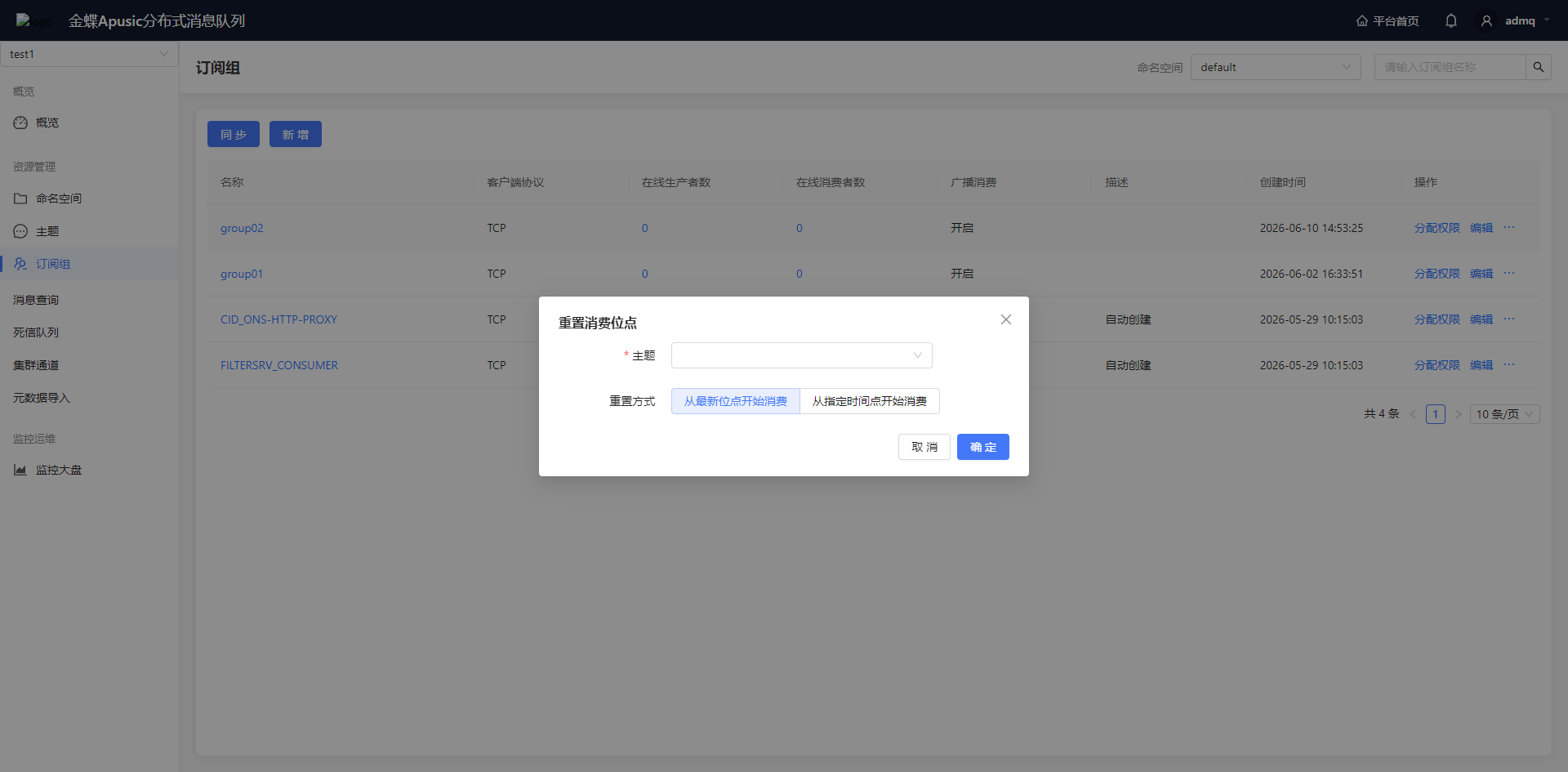Click the notification bell icon

(x=1450, y=20)
